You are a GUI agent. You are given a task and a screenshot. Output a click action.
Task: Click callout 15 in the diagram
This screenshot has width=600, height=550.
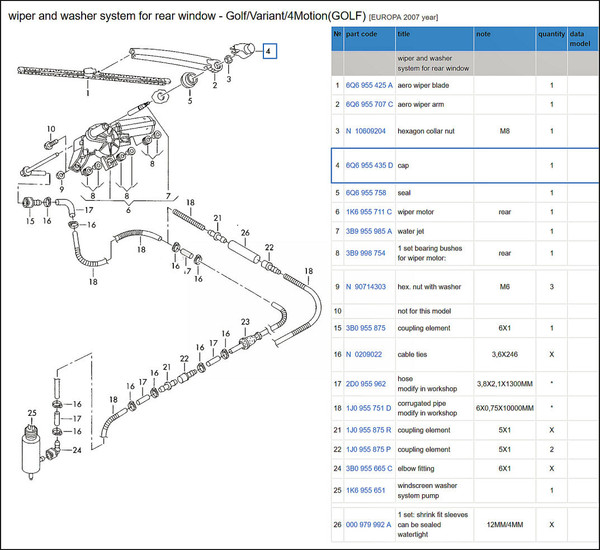[x=30, y=220]
